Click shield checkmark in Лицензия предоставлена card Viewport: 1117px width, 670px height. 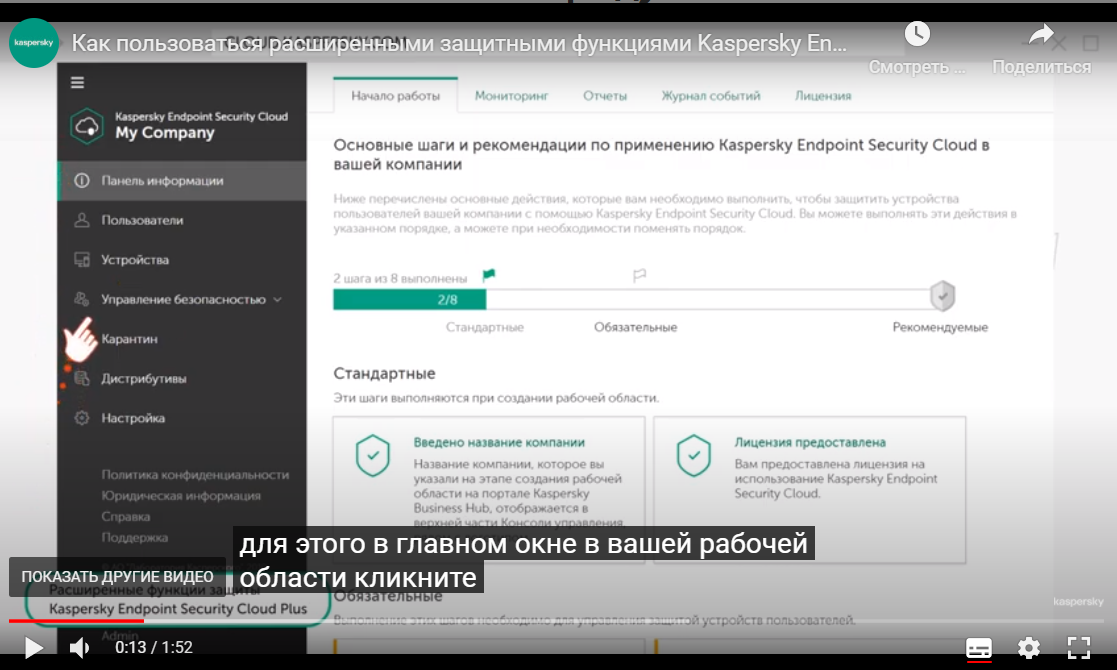pos(694,456)
